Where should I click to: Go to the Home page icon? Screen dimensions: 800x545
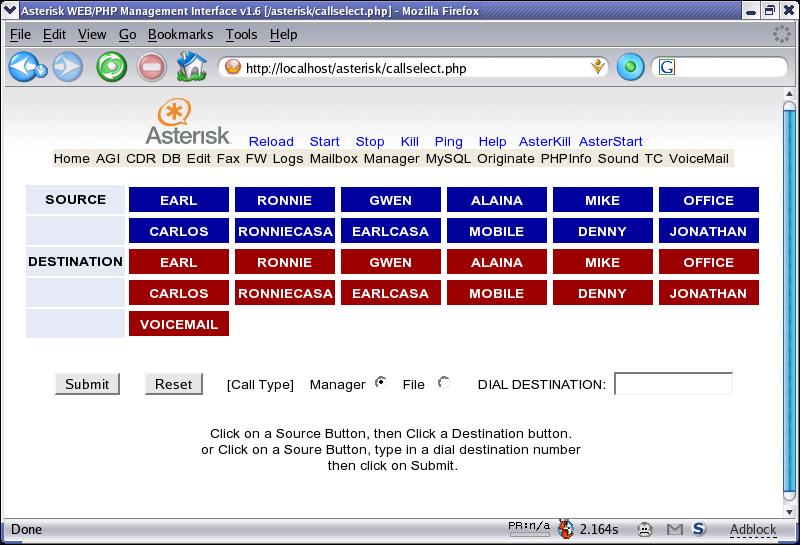(191, 68)
